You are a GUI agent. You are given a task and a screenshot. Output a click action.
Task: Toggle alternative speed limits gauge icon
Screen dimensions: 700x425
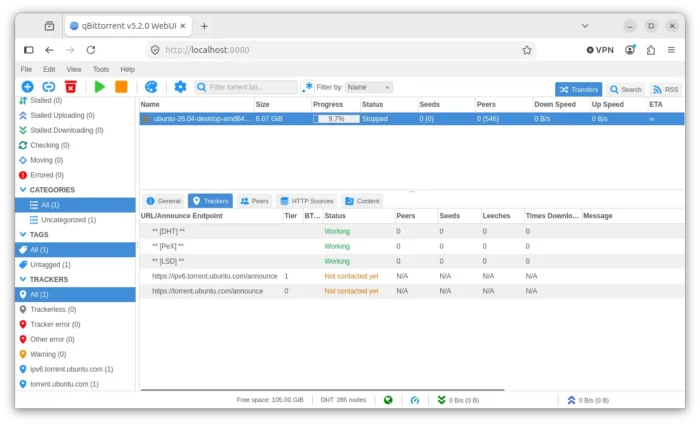tap(415, 400)
